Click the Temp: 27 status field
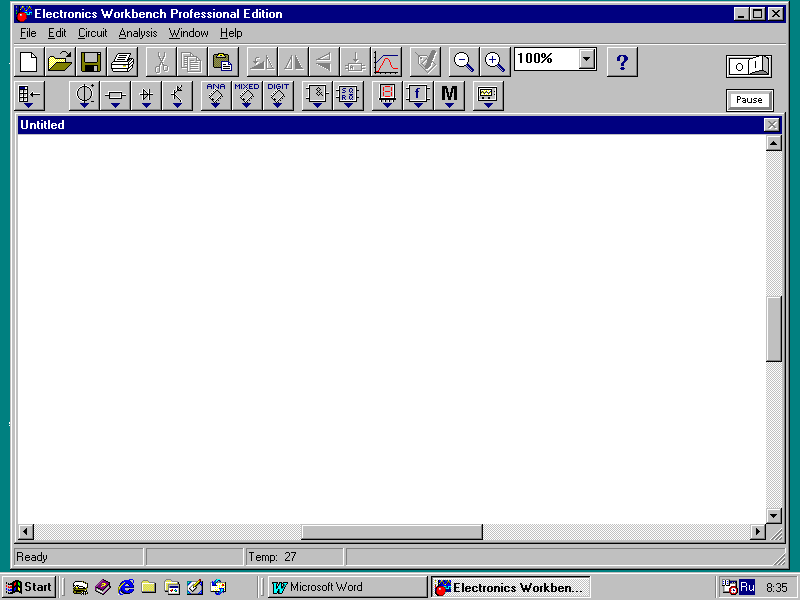800x600 pixels. click(x=294, y=557)
